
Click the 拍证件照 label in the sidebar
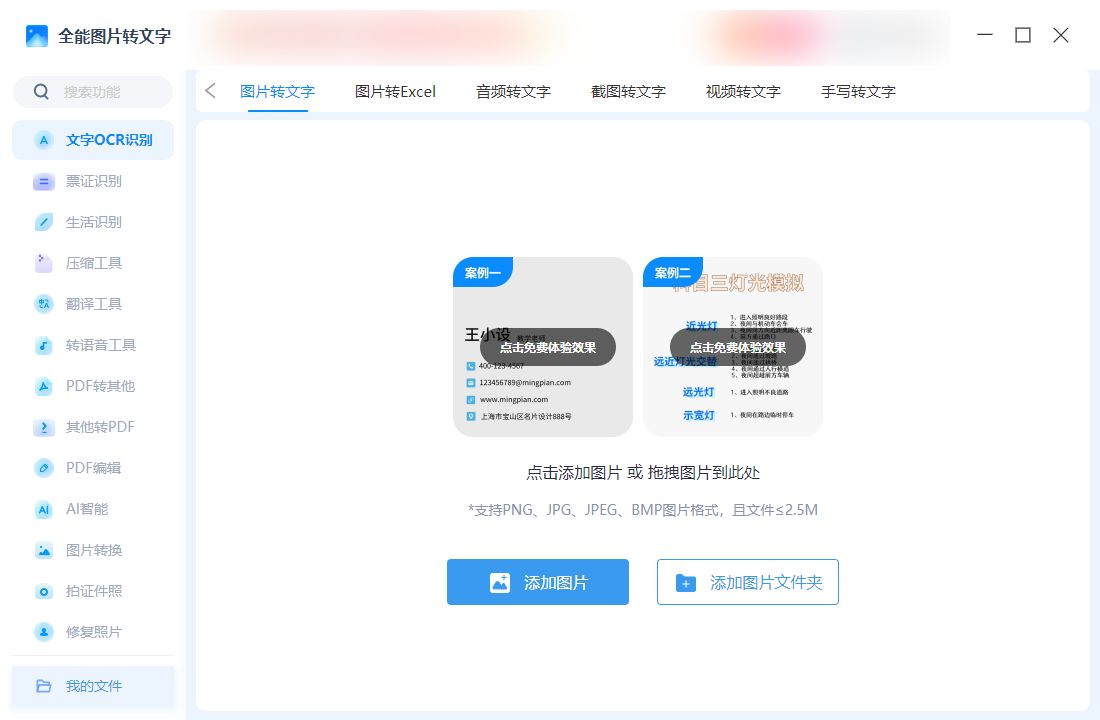[94, 592]
